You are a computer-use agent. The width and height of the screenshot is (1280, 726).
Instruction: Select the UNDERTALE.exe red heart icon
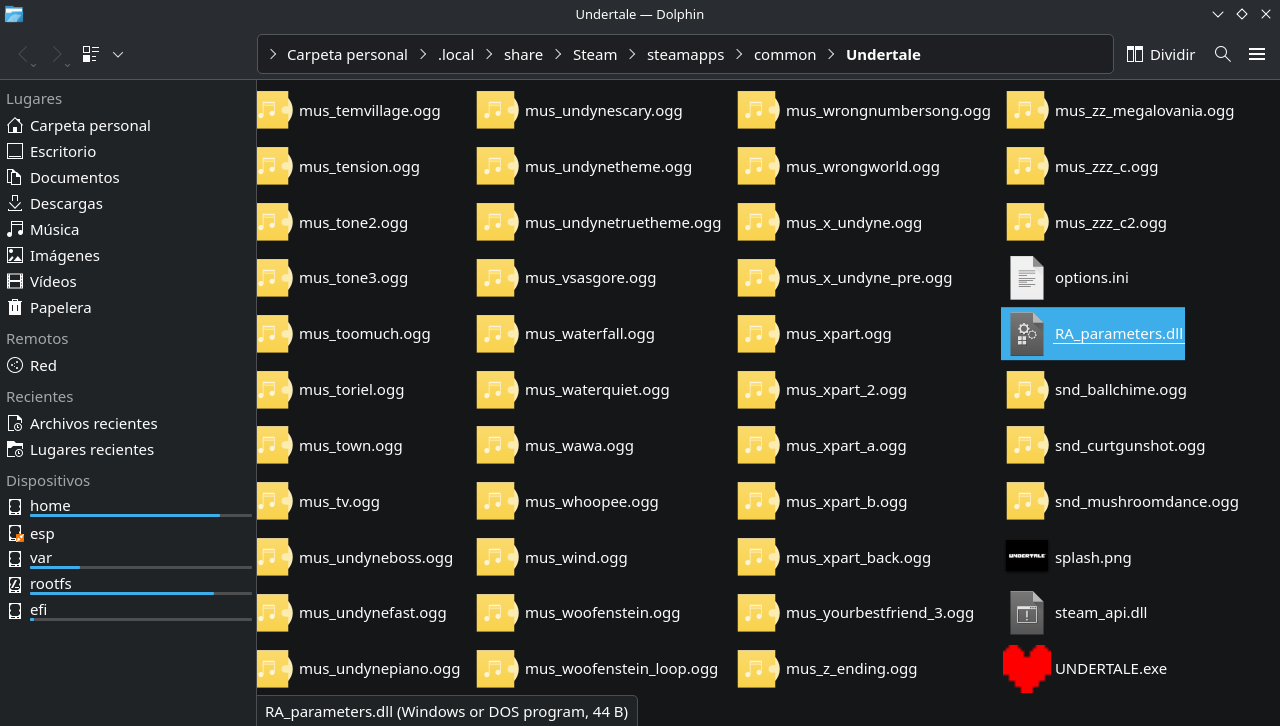1027,668
